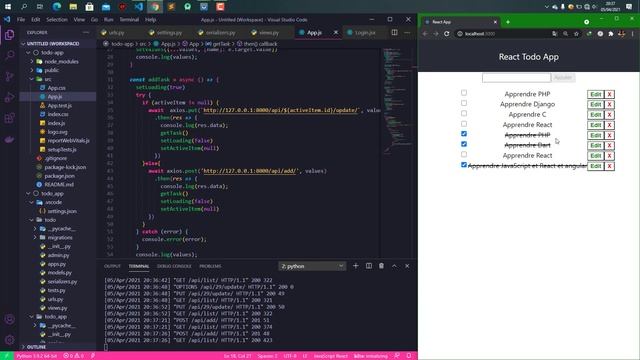Open the Manage gear in activity bar

tap(9, 340)
